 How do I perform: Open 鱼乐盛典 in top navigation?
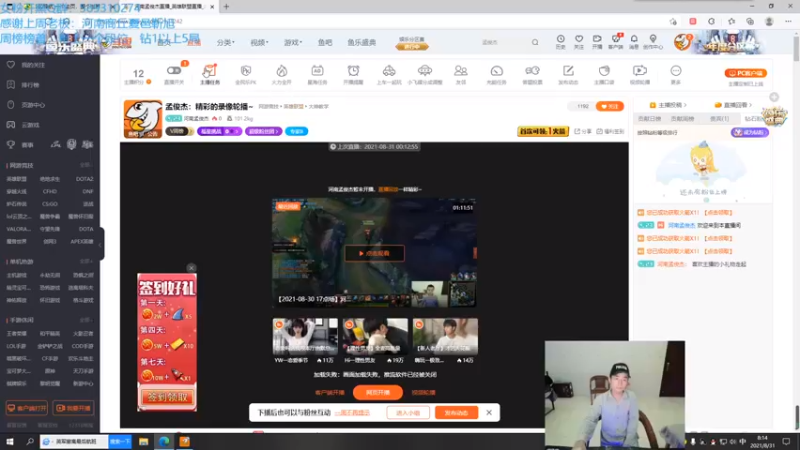362,42
